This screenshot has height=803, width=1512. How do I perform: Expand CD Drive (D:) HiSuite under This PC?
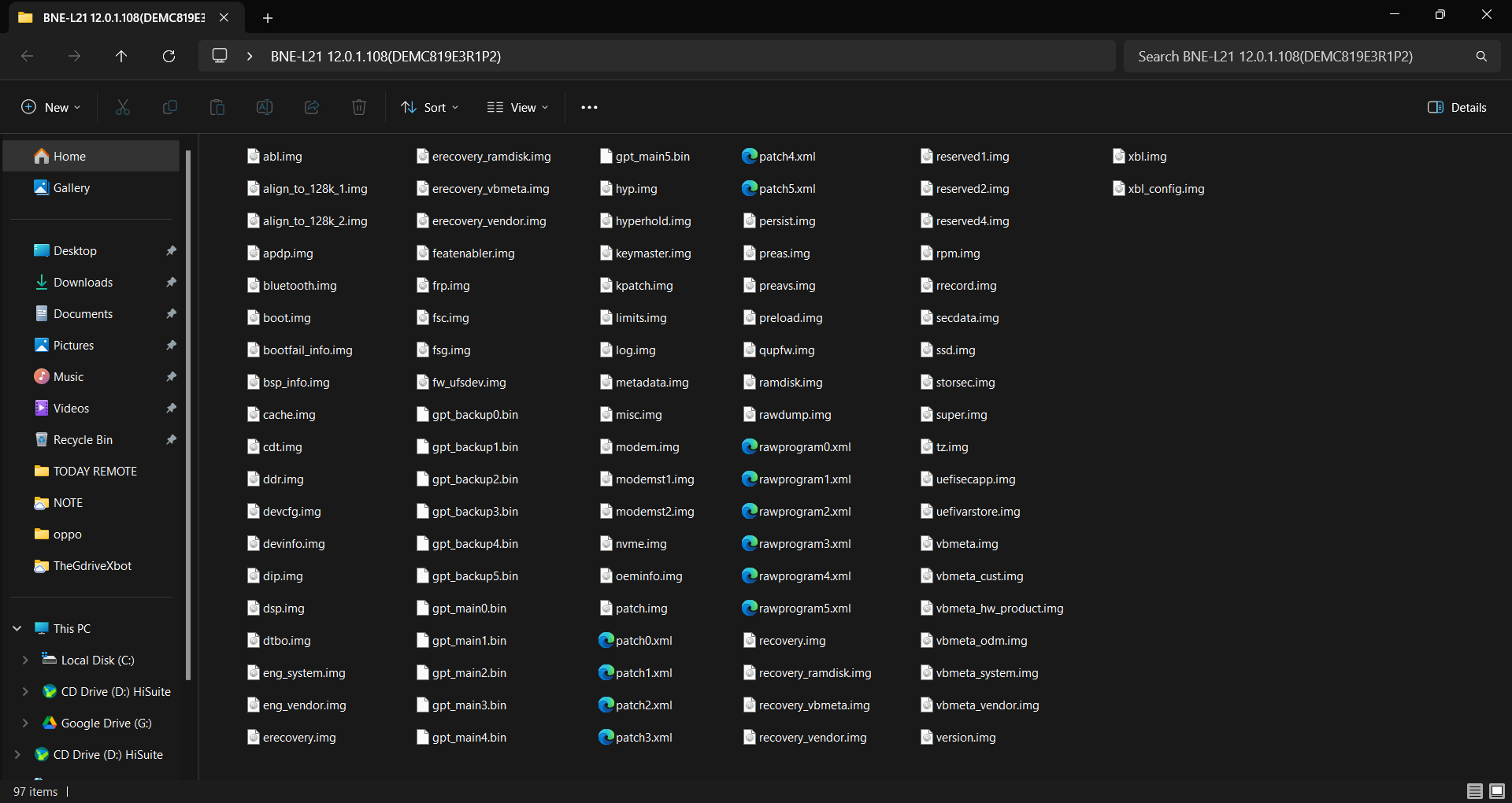tap(25, 691)
